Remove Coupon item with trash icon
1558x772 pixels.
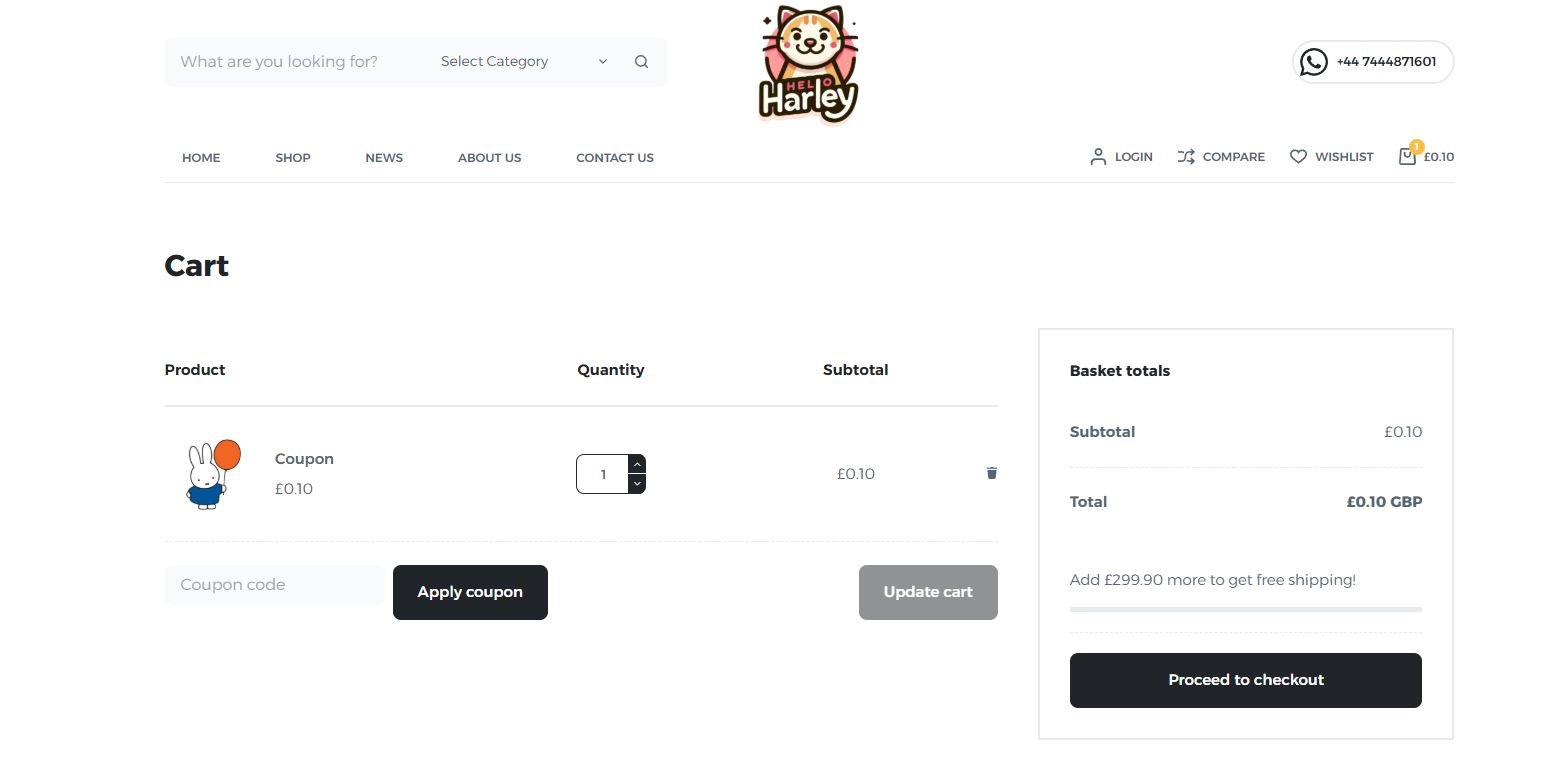pos(991,473)
